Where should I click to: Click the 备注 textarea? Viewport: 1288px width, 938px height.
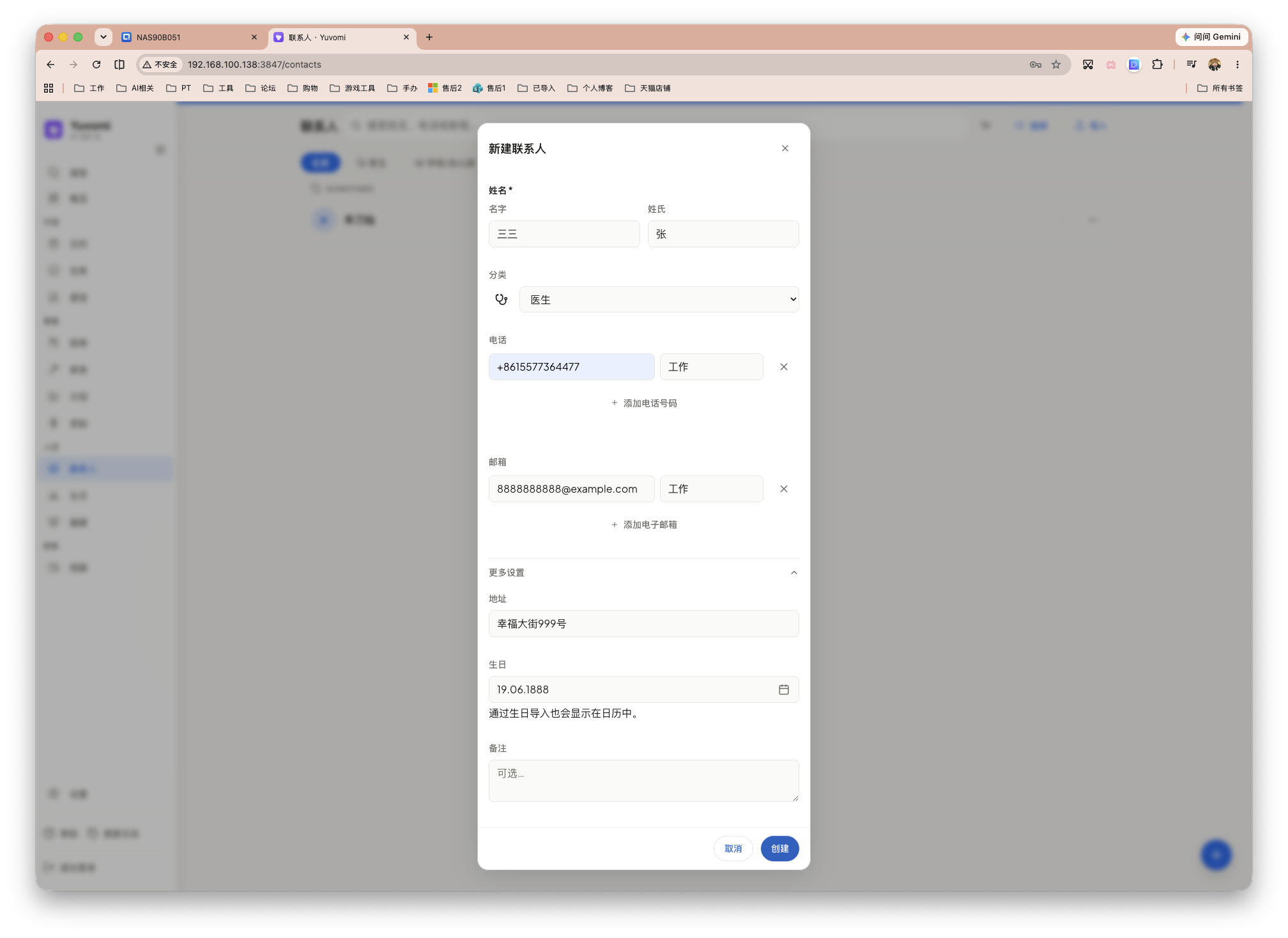(x=643, y=780)
